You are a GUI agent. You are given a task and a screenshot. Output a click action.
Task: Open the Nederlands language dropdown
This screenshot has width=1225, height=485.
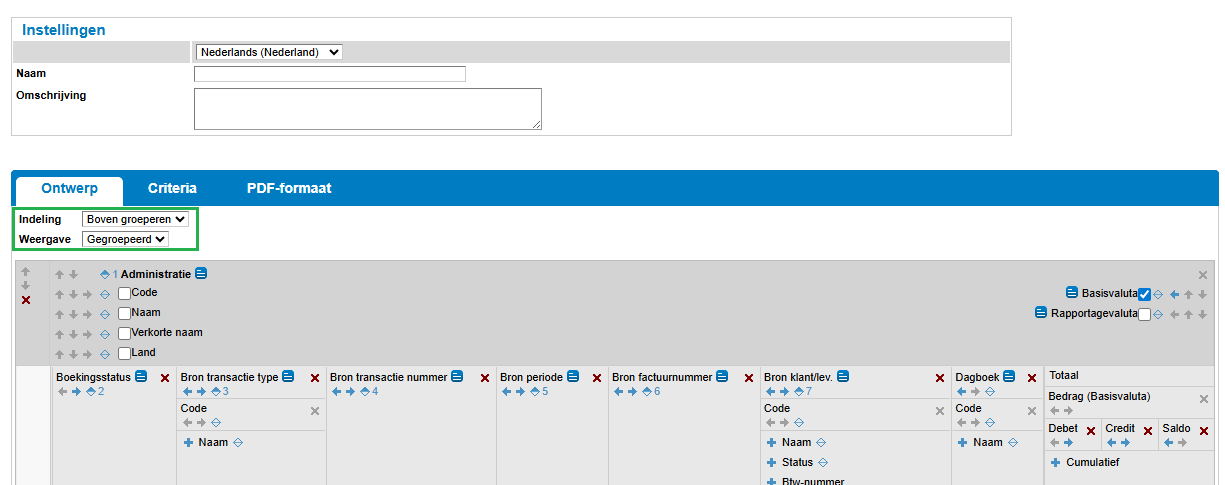(x=268, y=52)
